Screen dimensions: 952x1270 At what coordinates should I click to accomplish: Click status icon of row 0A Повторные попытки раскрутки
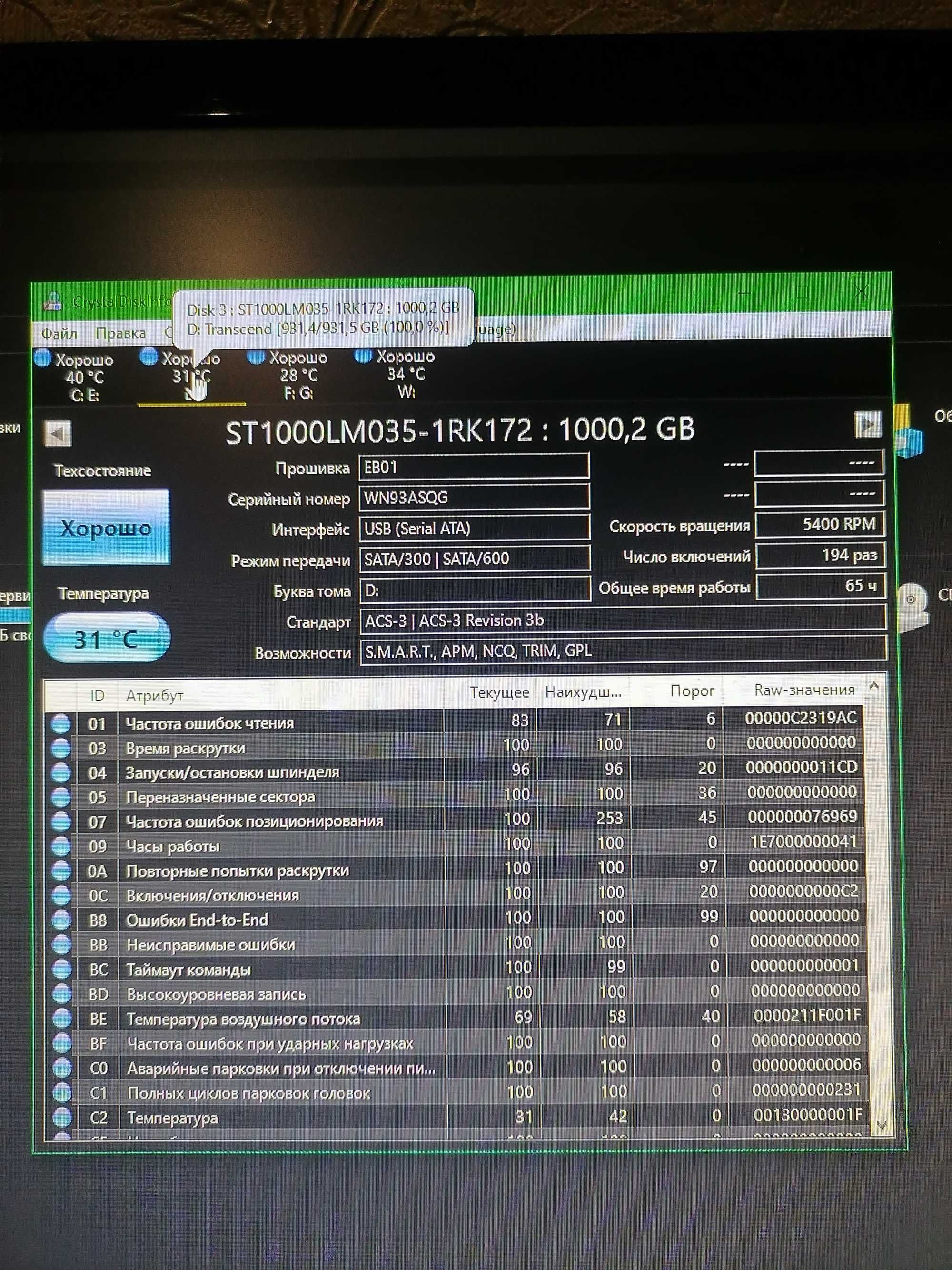[61, 871]
